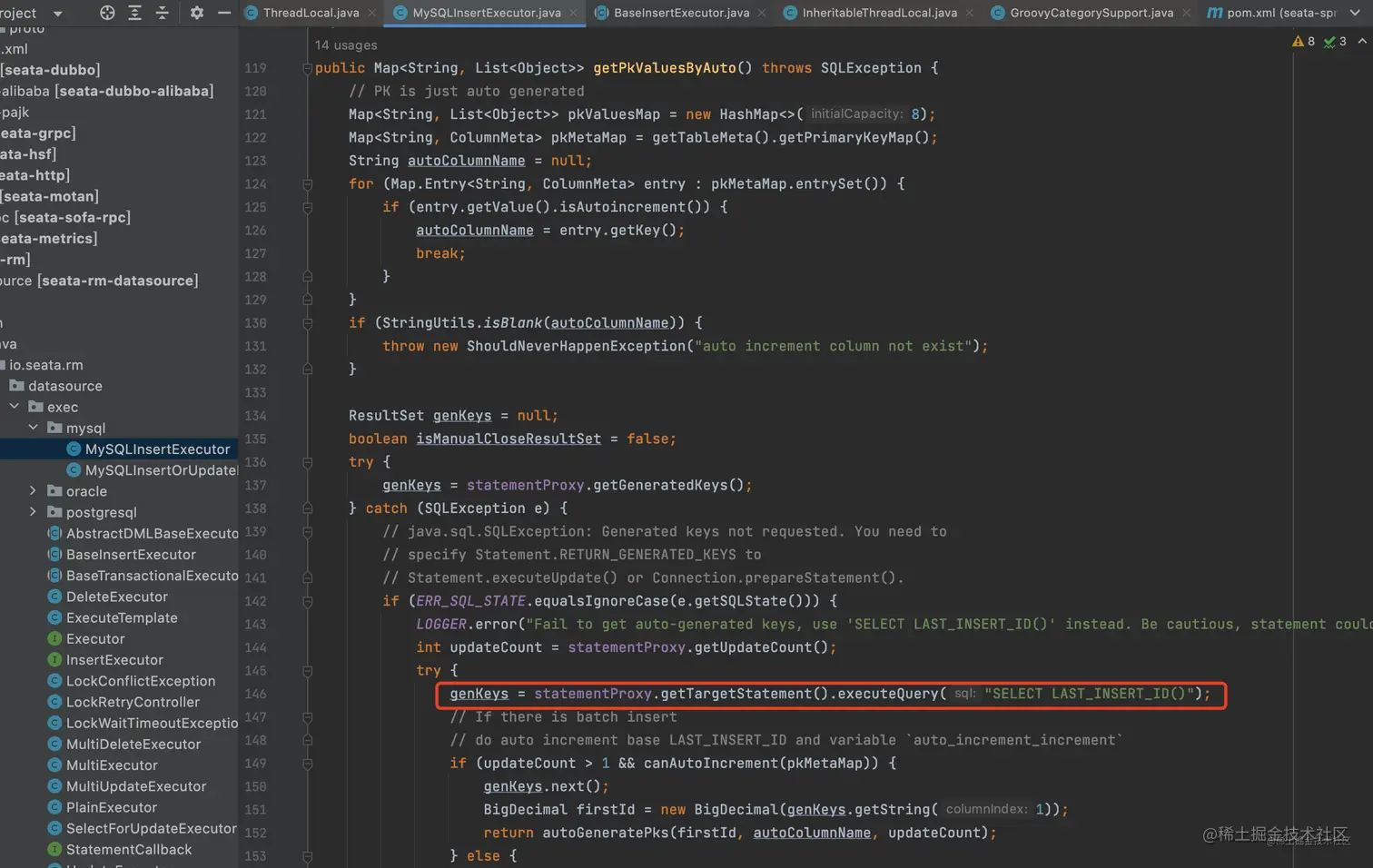Hide the Project tool window with the minus icon
The width and height of the screenshot is (1373, 868).
[x=222, y=14]
